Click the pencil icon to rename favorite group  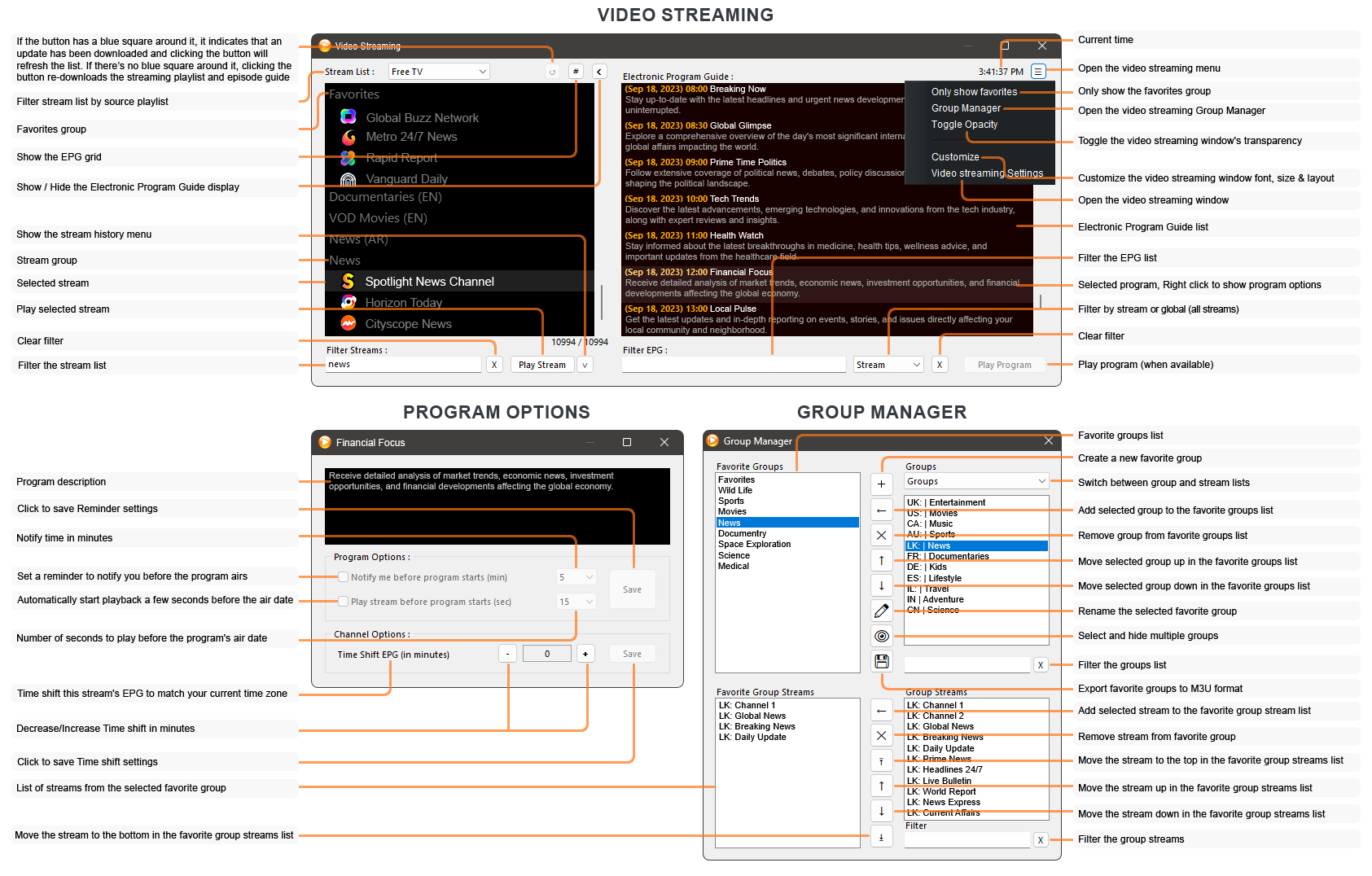coord(881,611)
